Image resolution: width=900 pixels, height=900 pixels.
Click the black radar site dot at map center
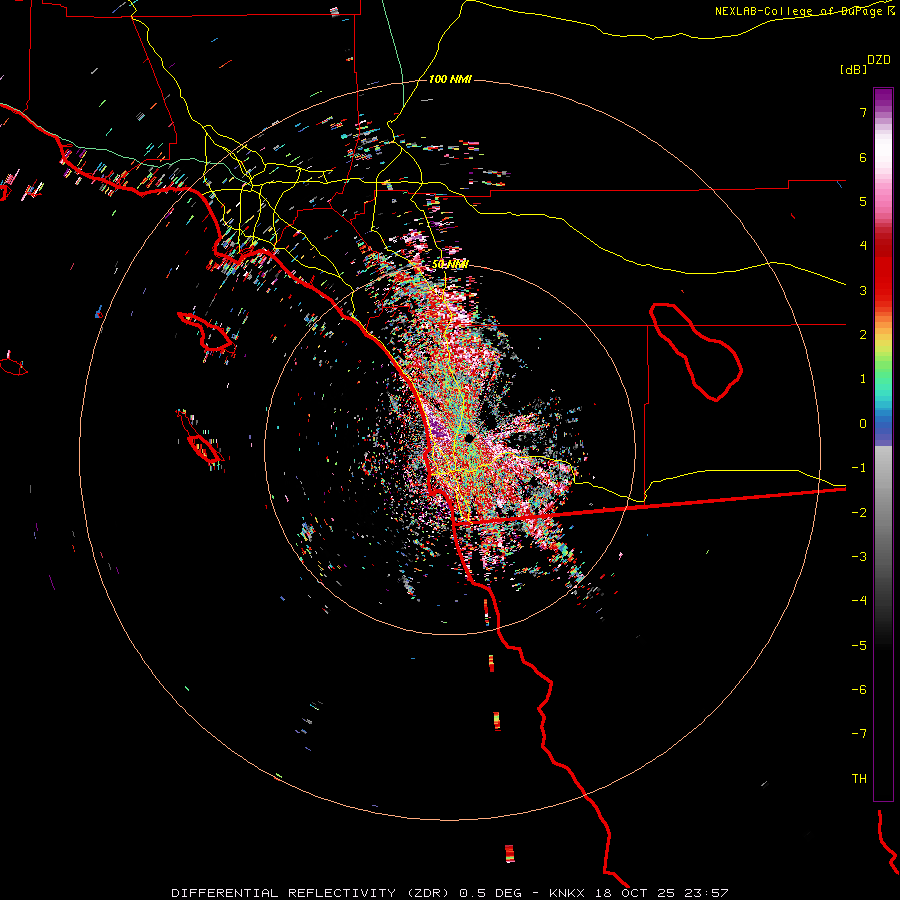[x=469, y=438]
